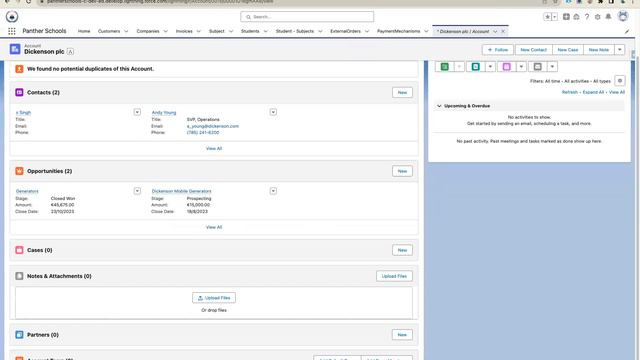Viewport: 640px width, 360px height.
Task: Click the Opportunities related list icon
Action: [19, 171]
